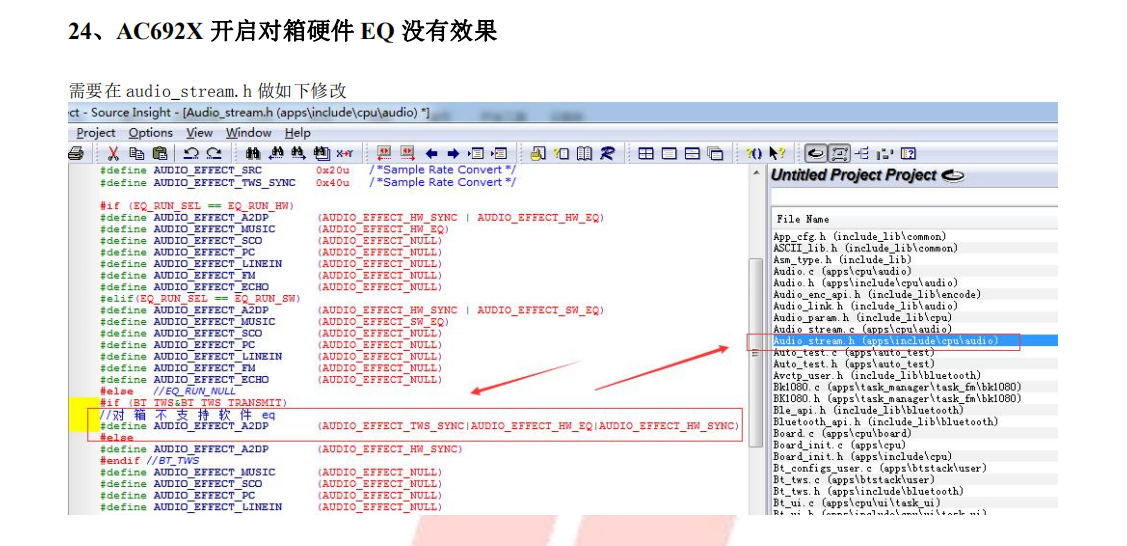
Task: Click the project file name search field
Action: (914, 197)
